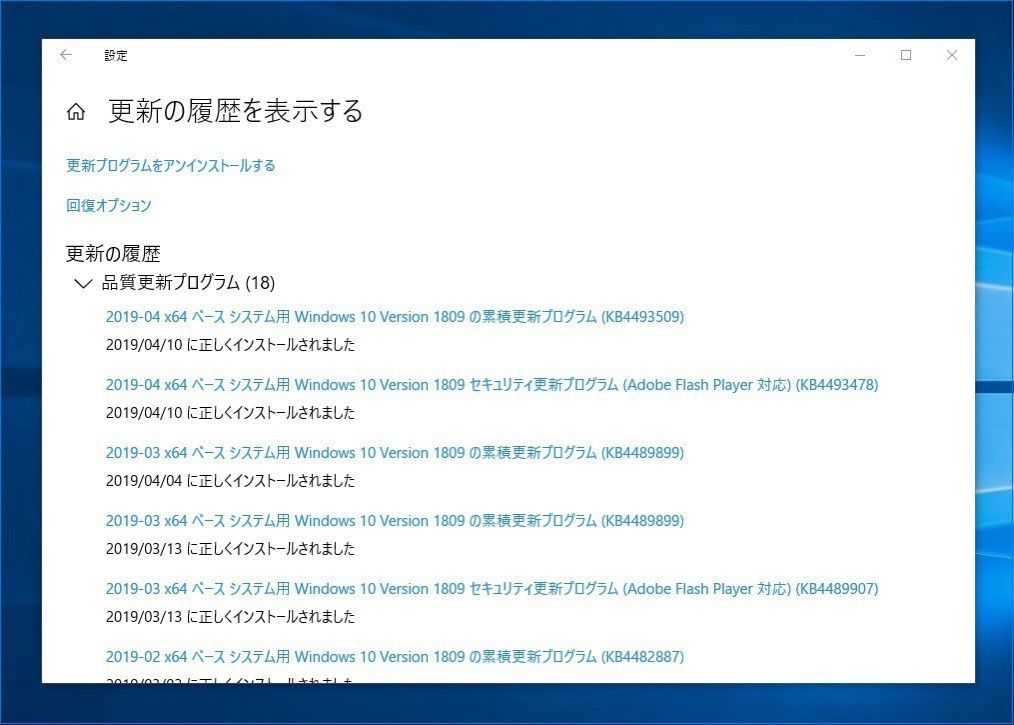1014x725 pixels.
Task: Click the back arrow in Settings title bar
Action: [x=66, y=55]
